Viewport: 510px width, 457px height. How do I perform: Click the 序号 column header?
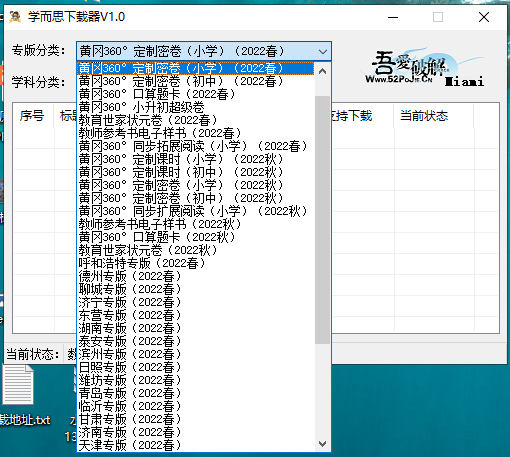point(32,116)
